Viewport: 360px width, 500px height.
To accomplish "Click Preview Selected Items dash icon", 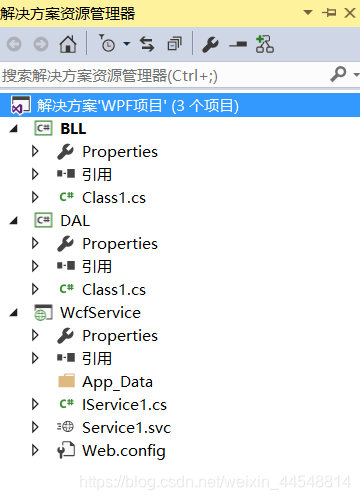I will 238,44.
